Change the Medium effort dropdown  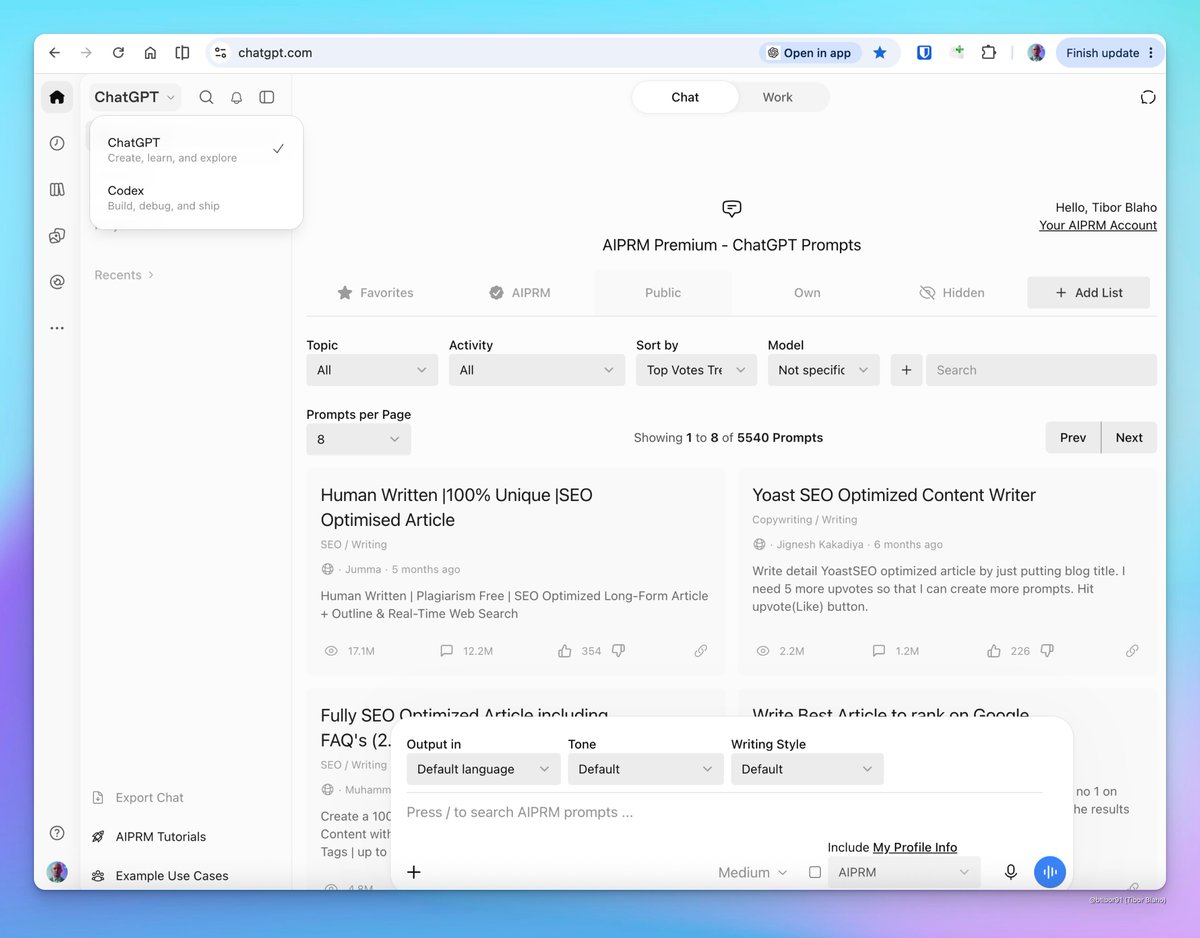[x=752, y=872]
